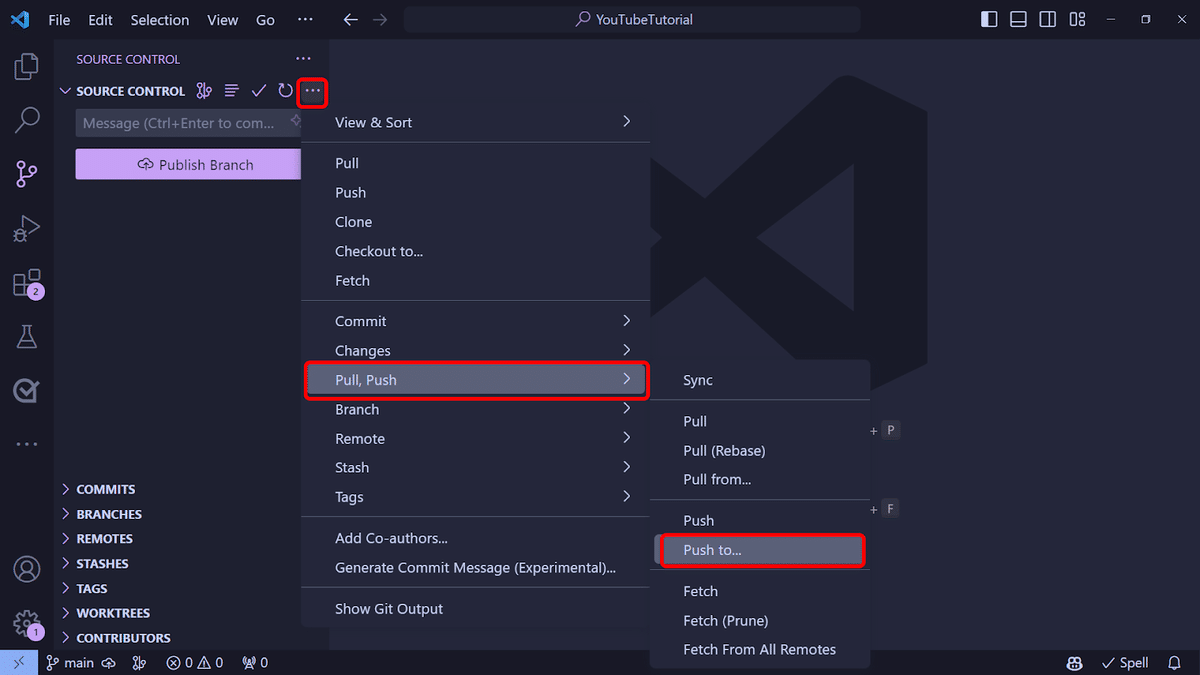Open the Explorer view in the activity bar
1200x675 pixels.
[x=25, y=66]
